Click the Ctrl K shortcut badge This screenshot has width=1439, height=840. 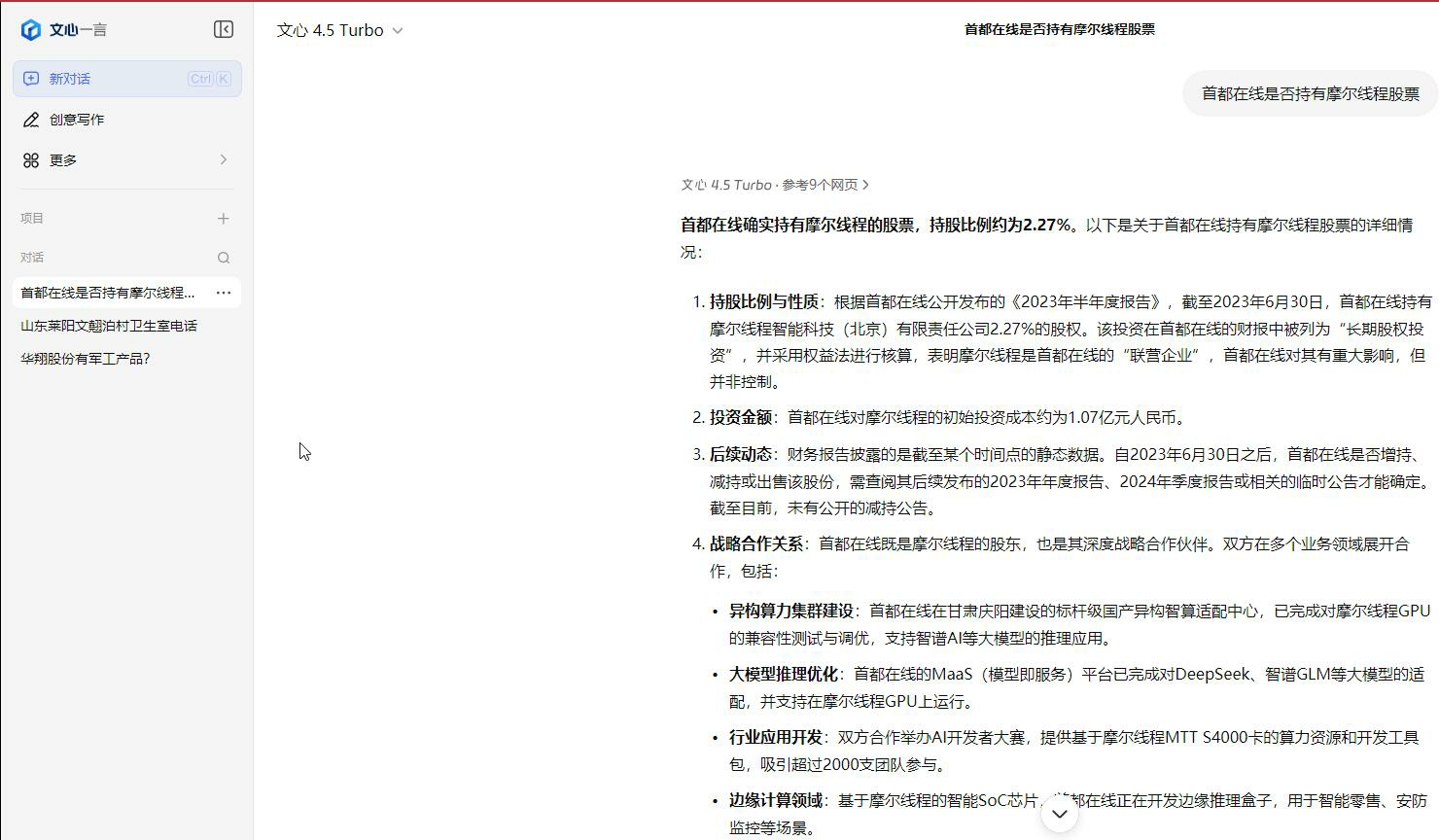(210, 79)
